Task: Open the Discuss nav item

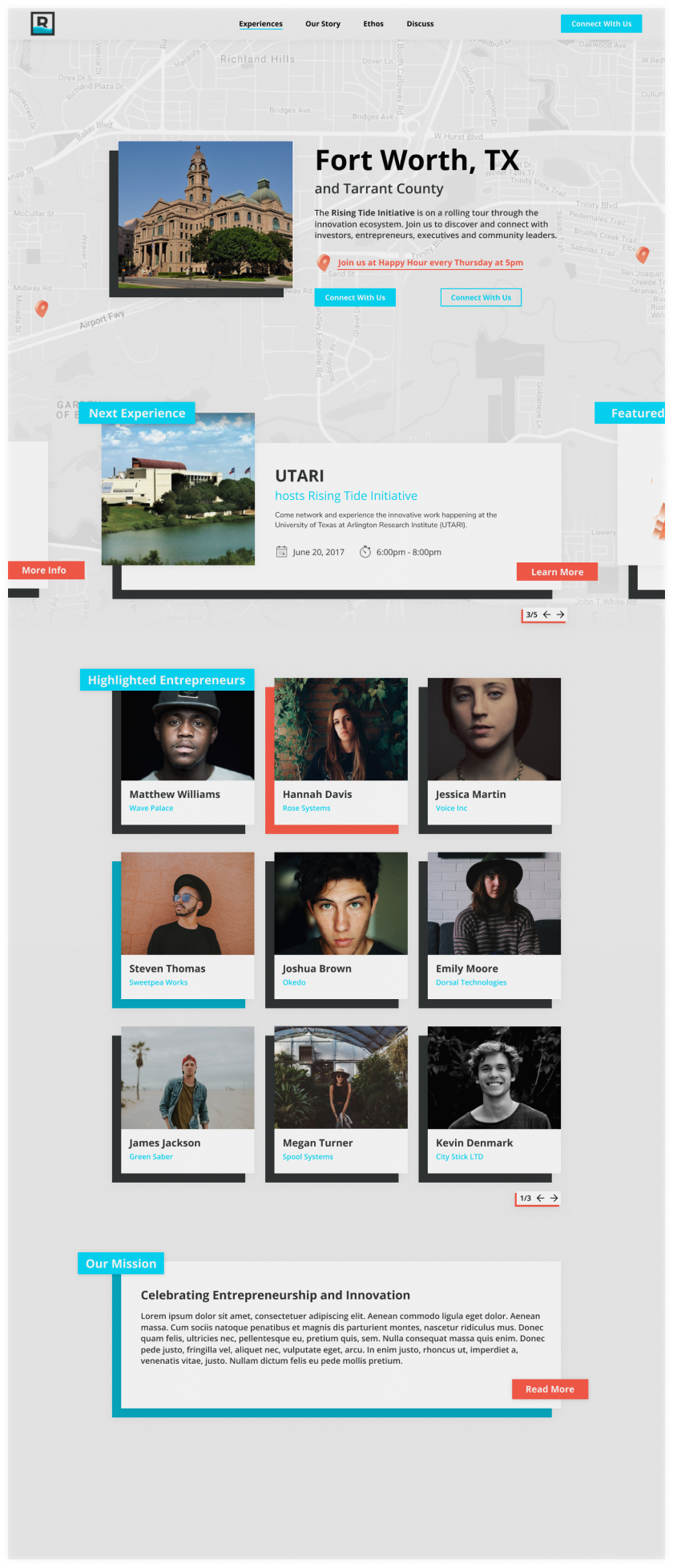Action: pos(420,24)
